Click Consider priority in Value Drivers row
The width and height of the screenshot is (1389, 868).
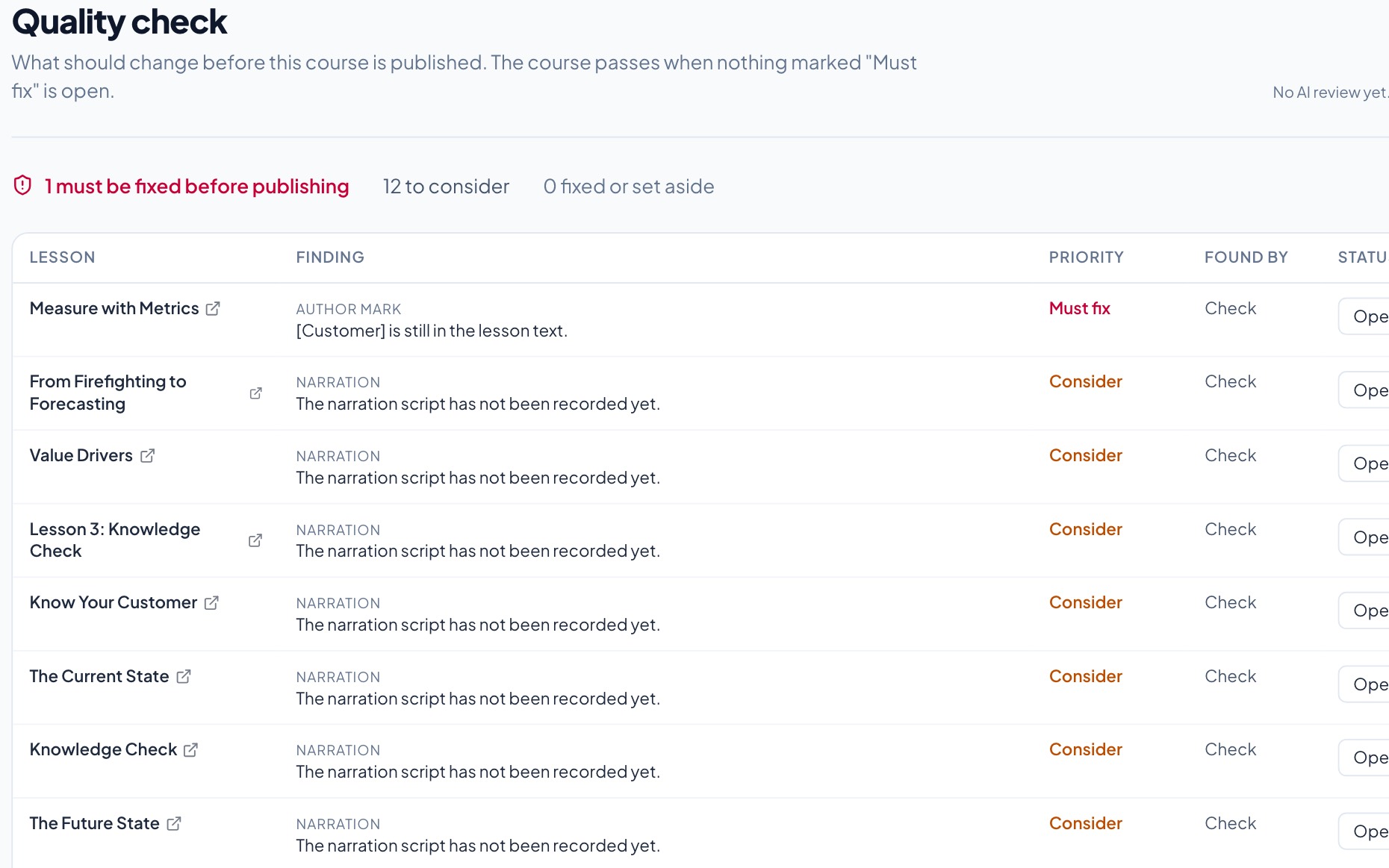coord(1086,455)
